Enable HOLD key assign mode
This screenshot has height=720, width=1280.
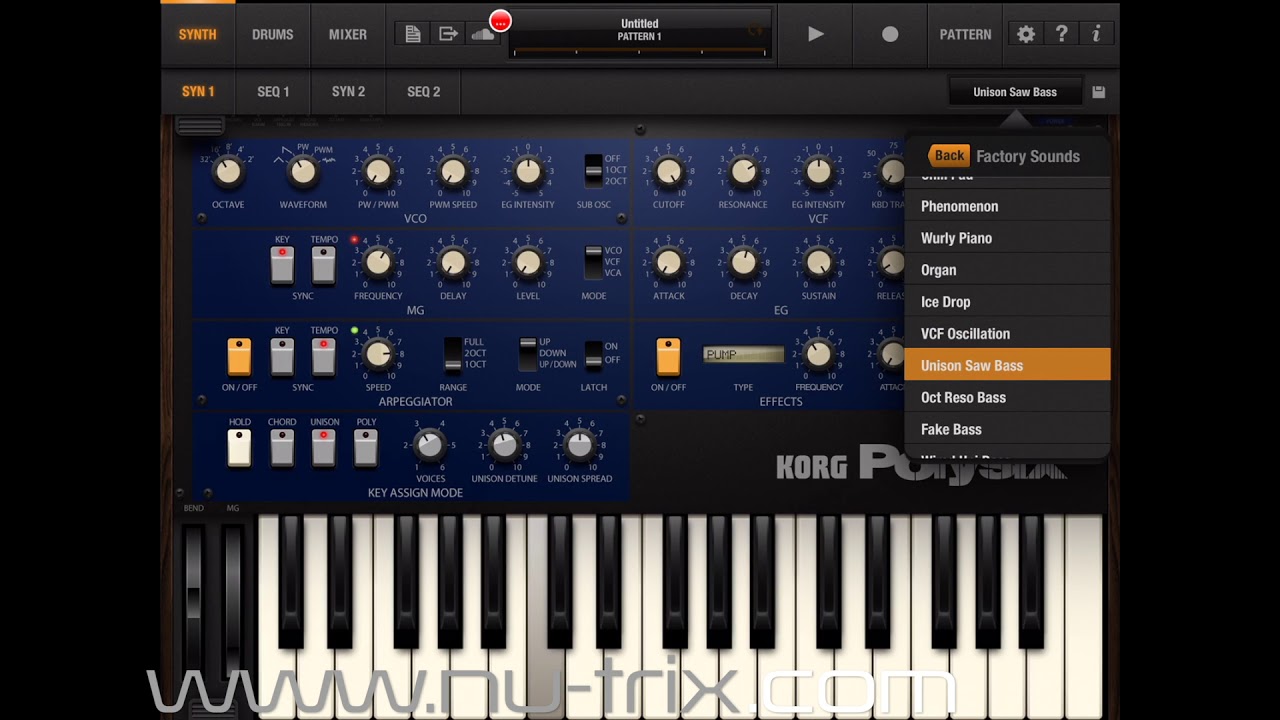(x=239, y=447)
